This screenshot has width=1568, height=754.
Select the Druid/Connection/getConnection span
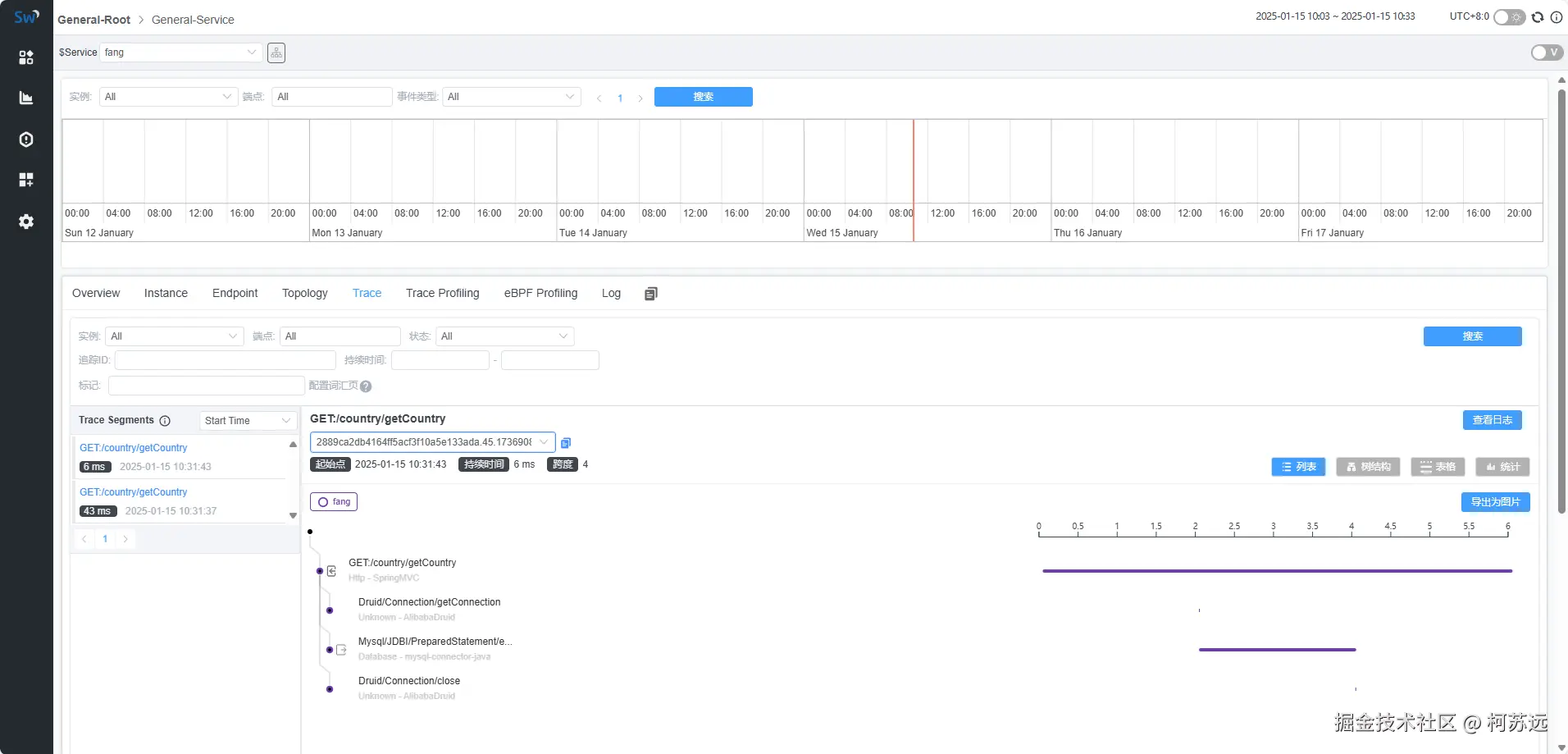pos(429,602)
